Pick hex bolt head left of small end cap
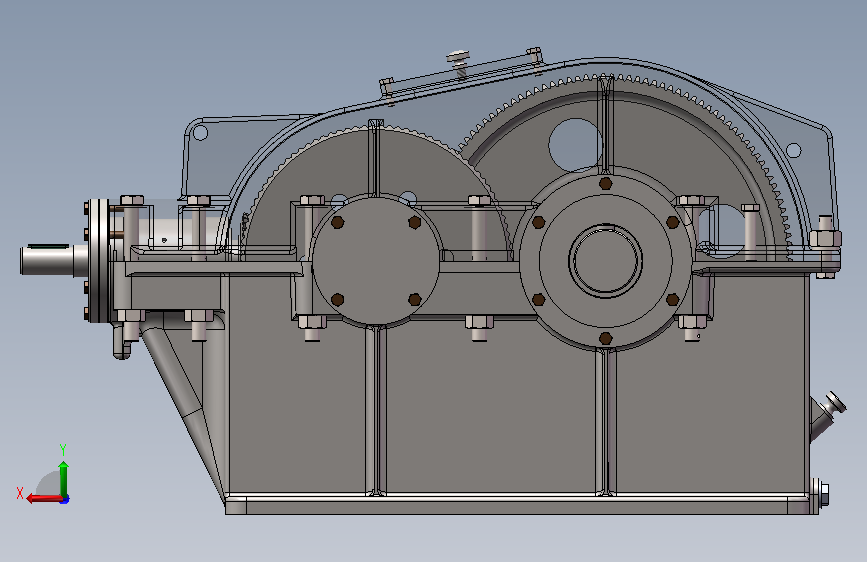Screen dimensions: 867x562 [312, 200]
